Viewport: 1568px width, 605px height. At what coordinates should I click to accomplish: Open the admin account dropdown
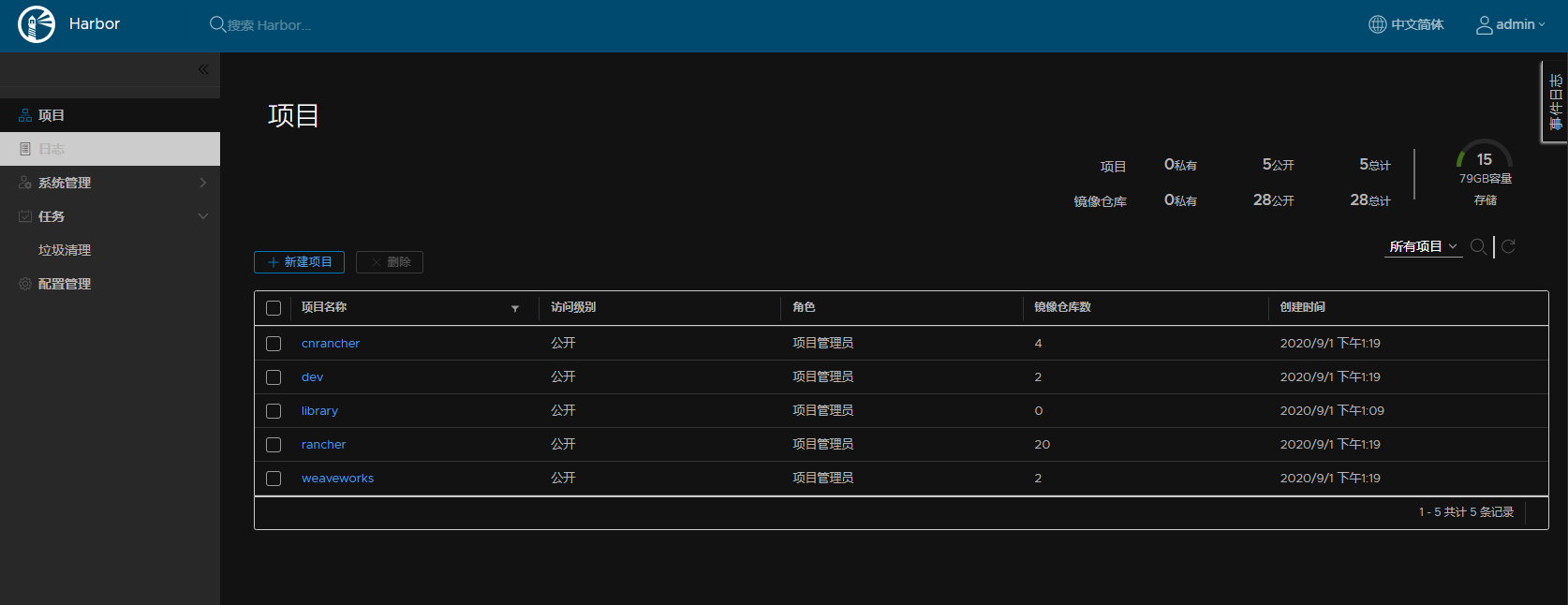pyautogui.click(x=1511, y=24)
